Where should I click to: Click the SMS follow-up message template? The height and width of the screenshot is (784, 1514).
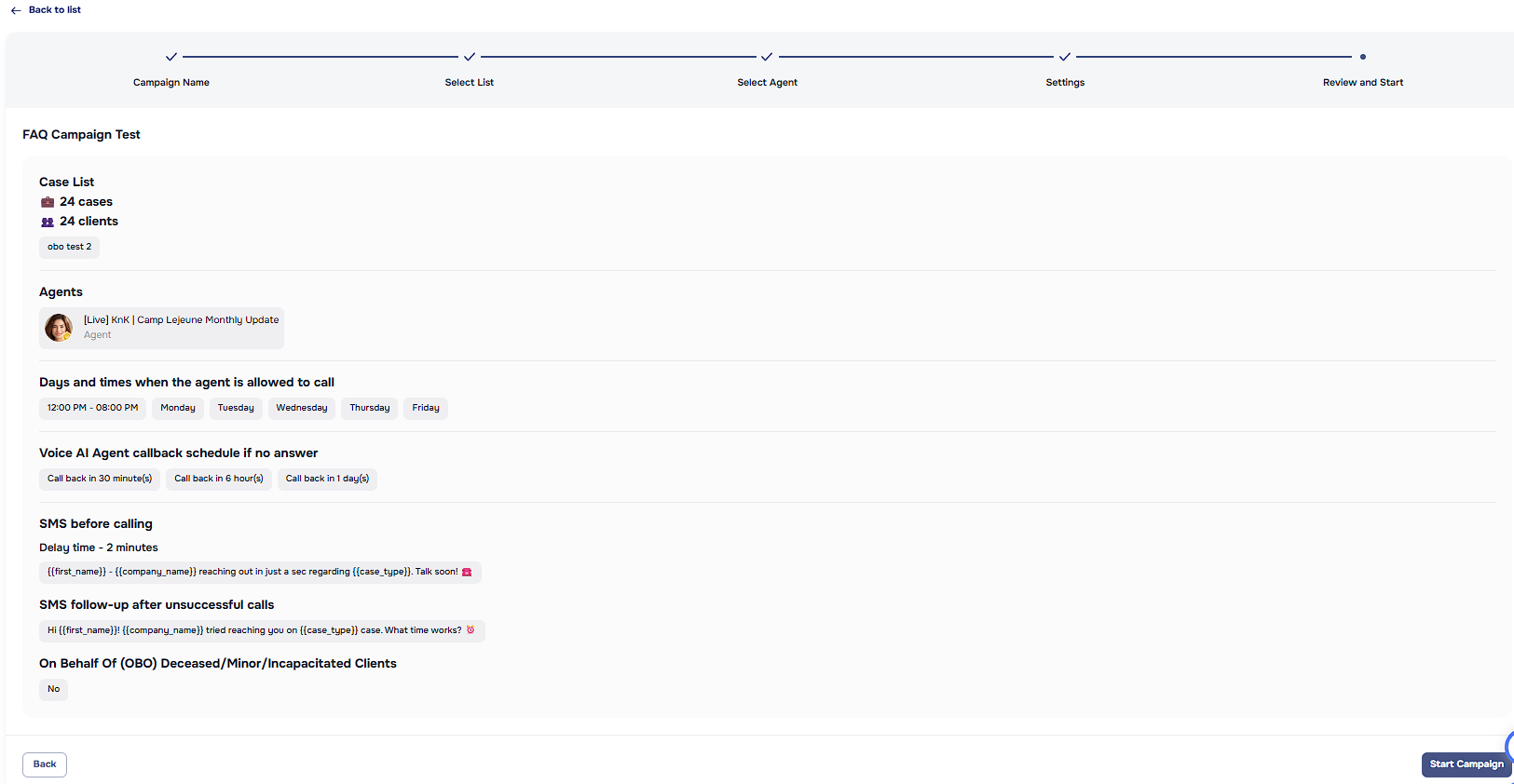pos(262,630)
